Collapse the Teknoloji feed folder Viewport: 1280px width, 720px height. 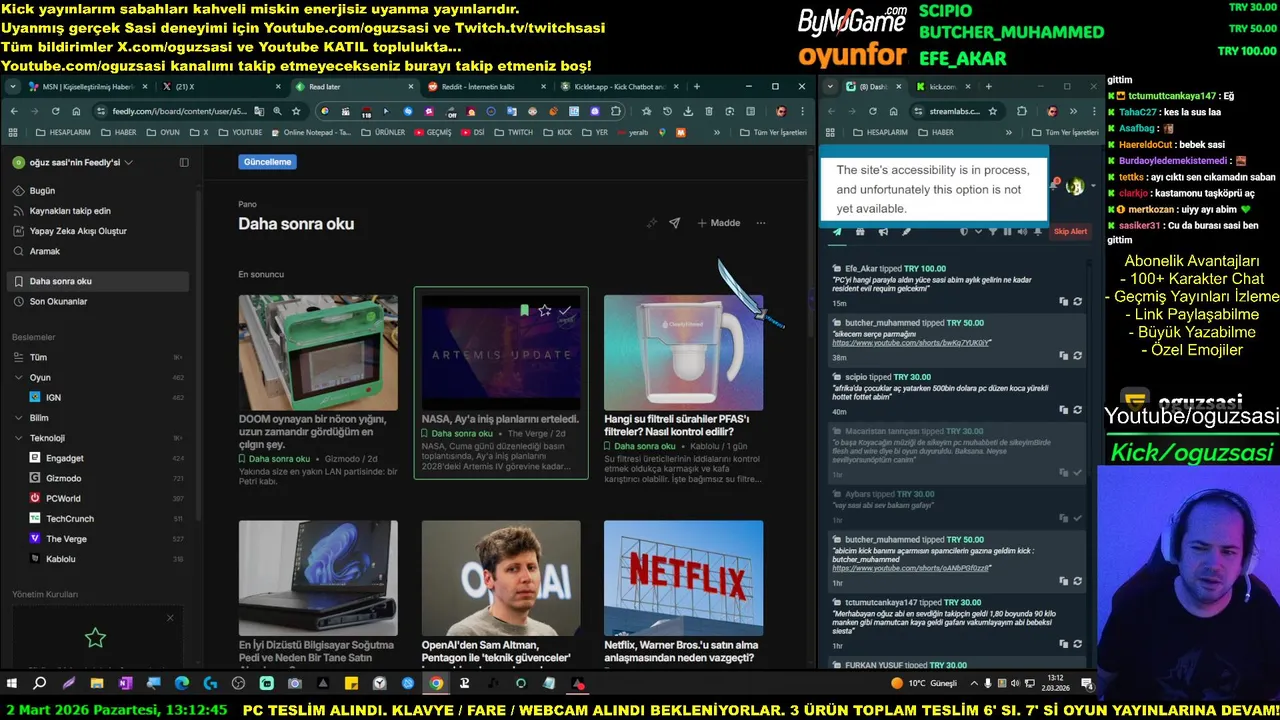[18, 438]
